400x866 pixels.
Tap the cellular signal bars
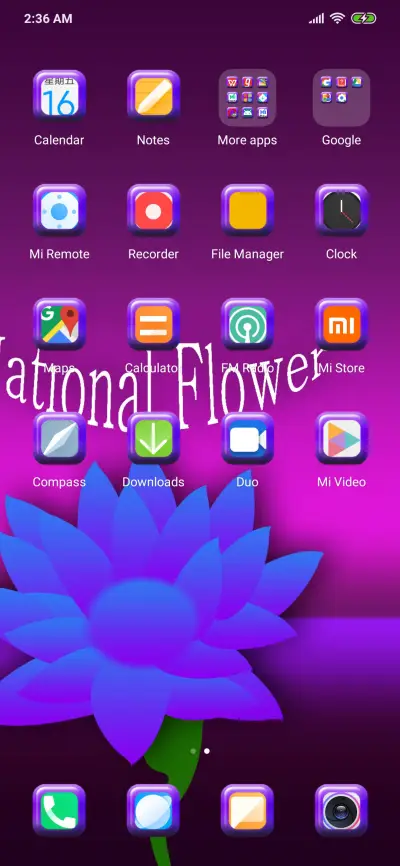pos(317,19)
